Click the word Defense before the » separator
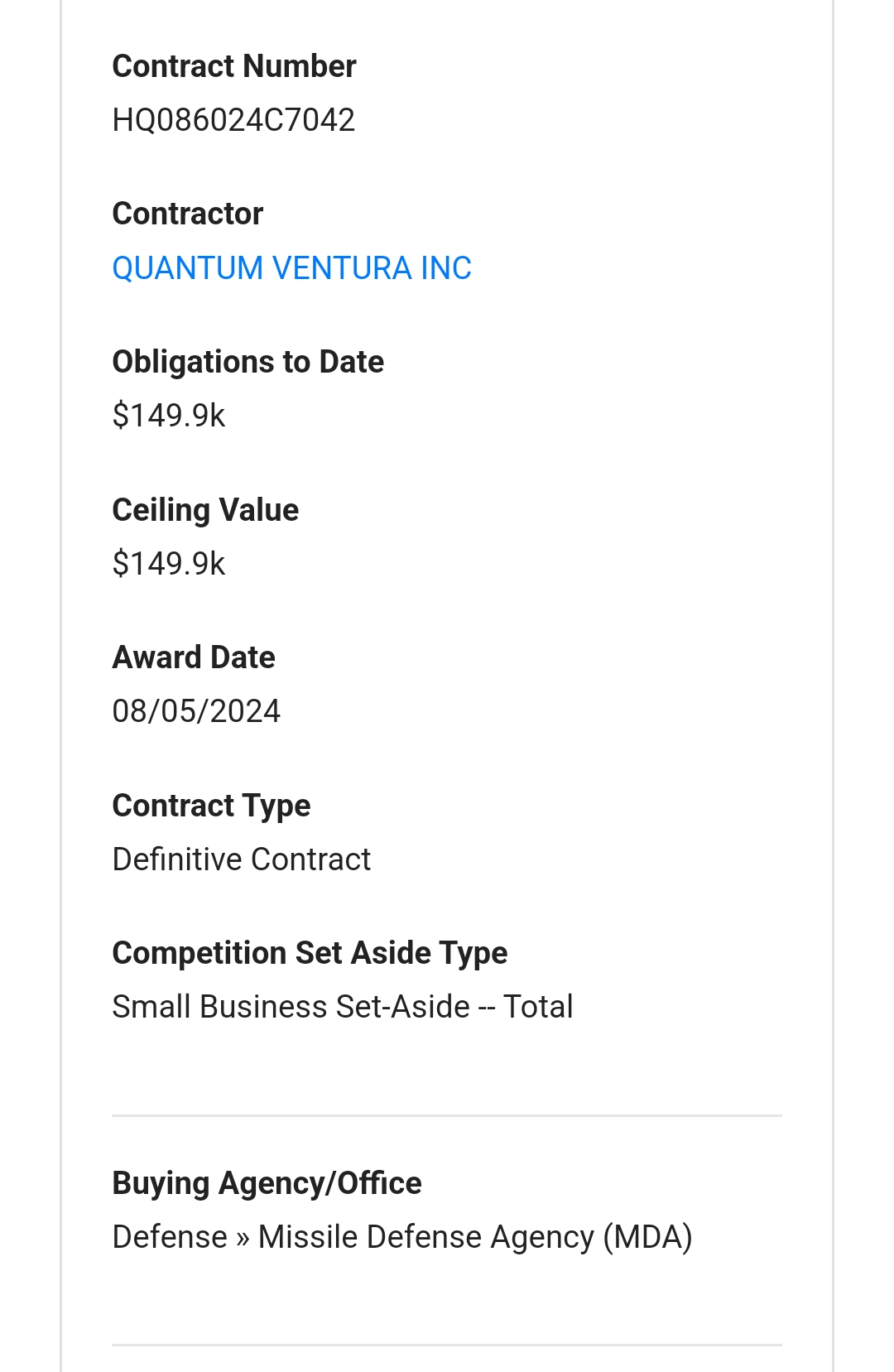894x1372 pixels. (170, 1237)
